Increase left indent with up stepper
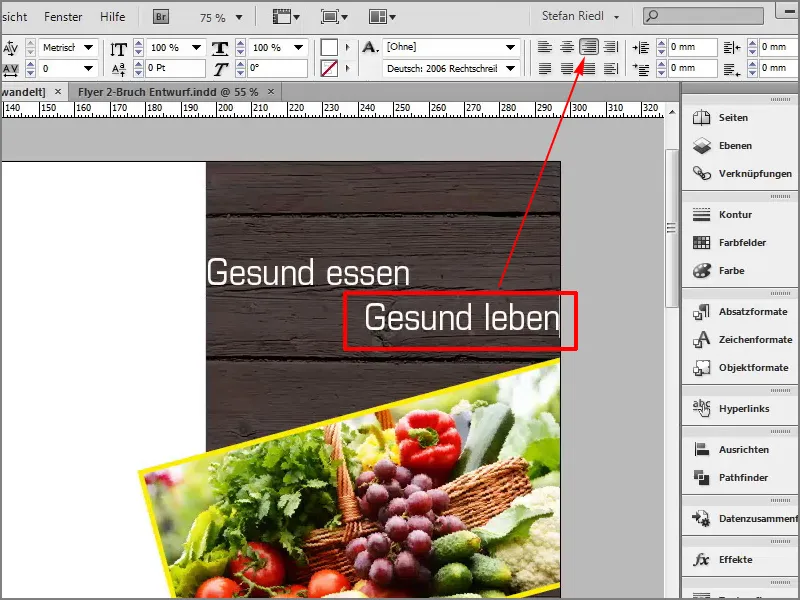 661,43
